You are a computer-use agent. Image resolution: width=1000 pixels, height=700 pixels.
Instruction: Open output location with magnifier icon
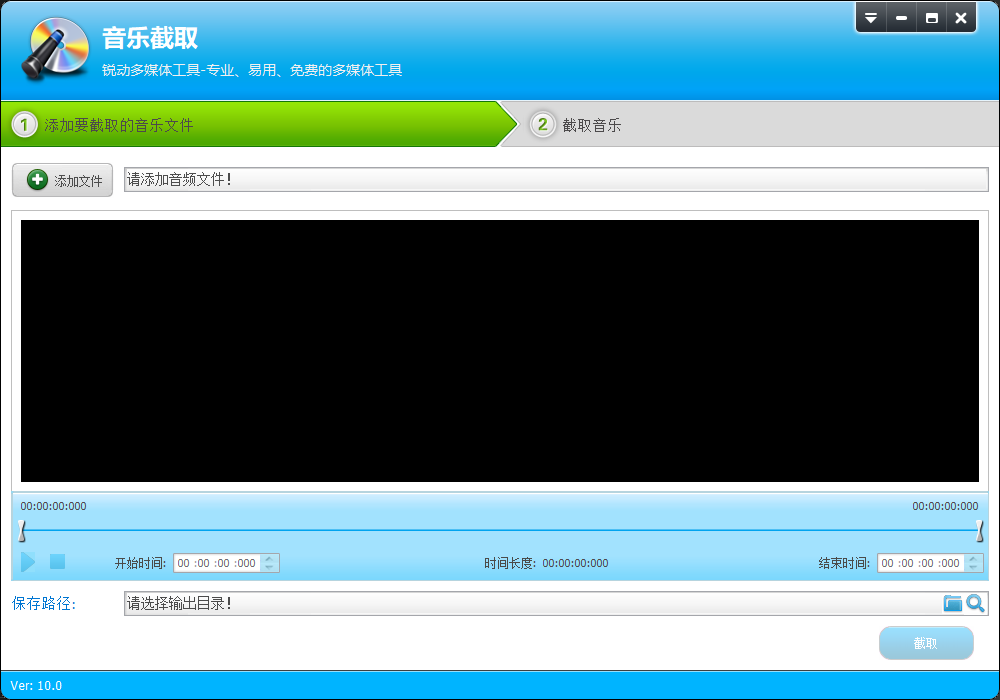pyautogui.click(x=975, y=603)
